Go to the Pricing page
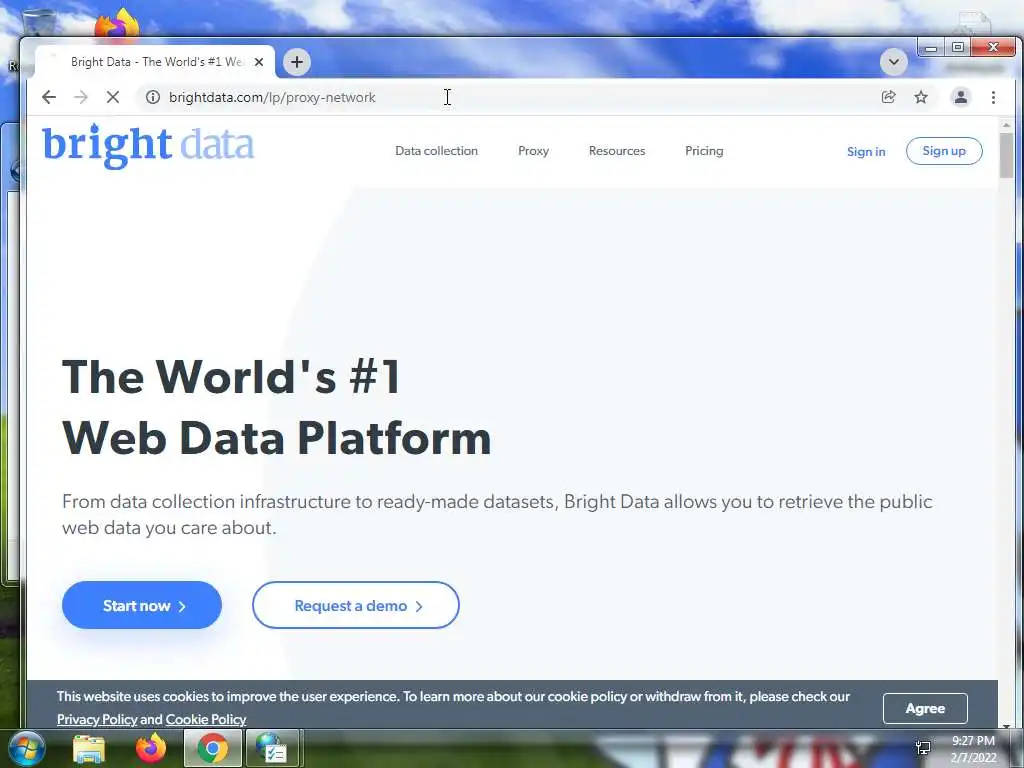 (704, 151)
